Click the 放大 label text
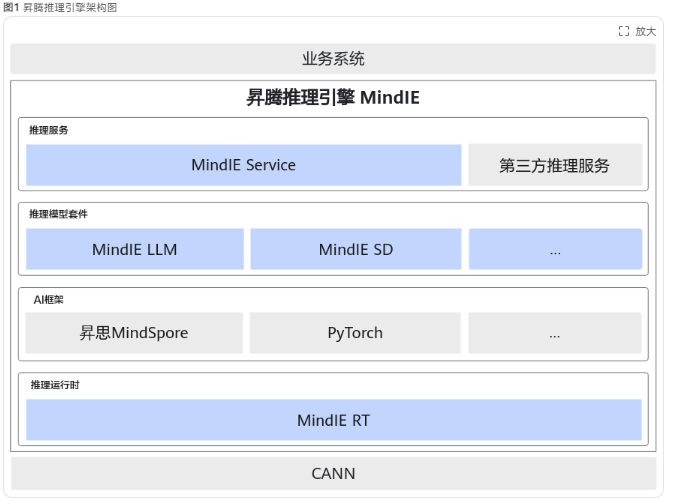This screenshot has width=675, height=504. point(645,31)
